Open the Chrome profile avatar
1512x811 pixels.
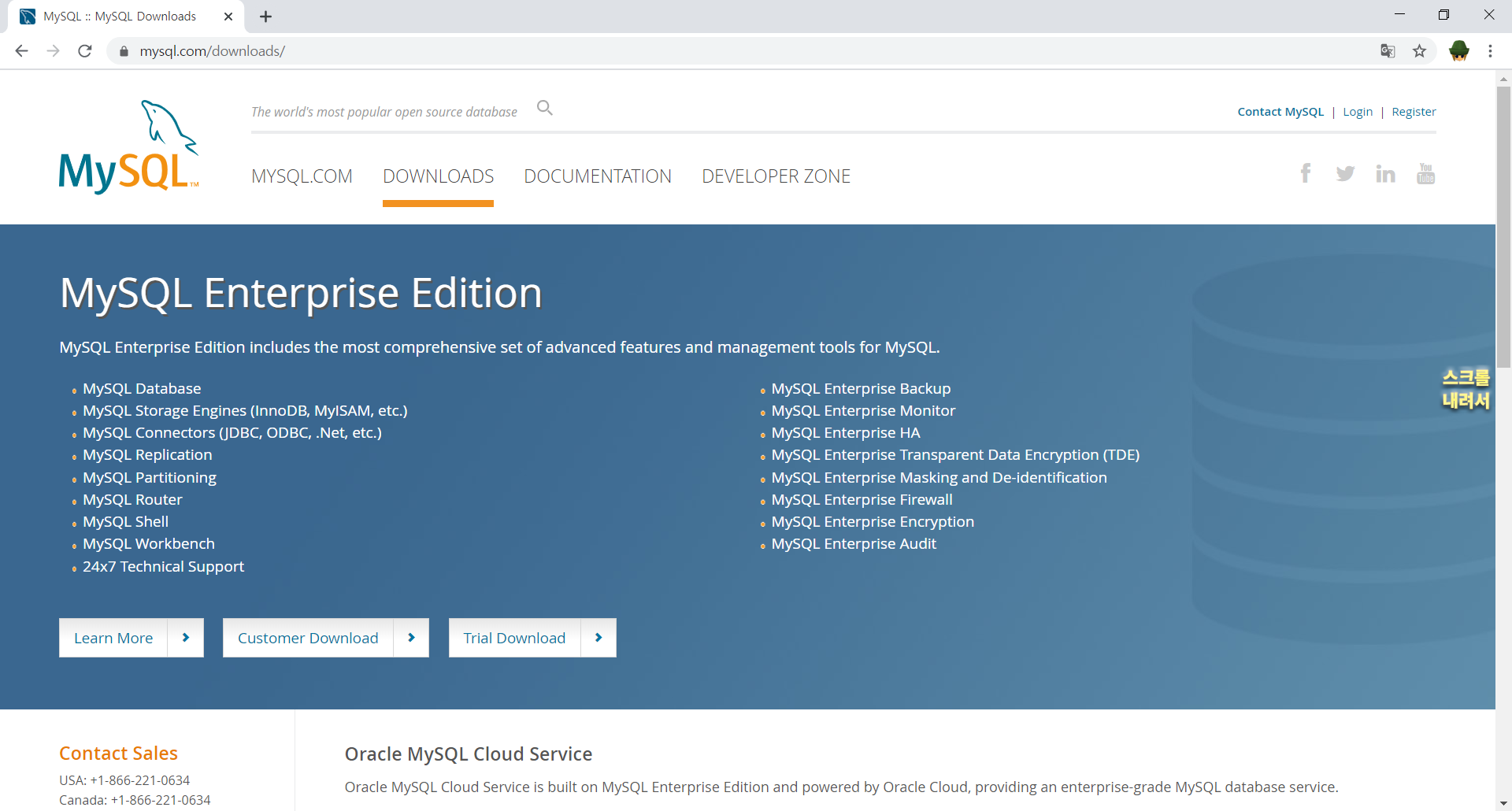(x=1458, y=51)
